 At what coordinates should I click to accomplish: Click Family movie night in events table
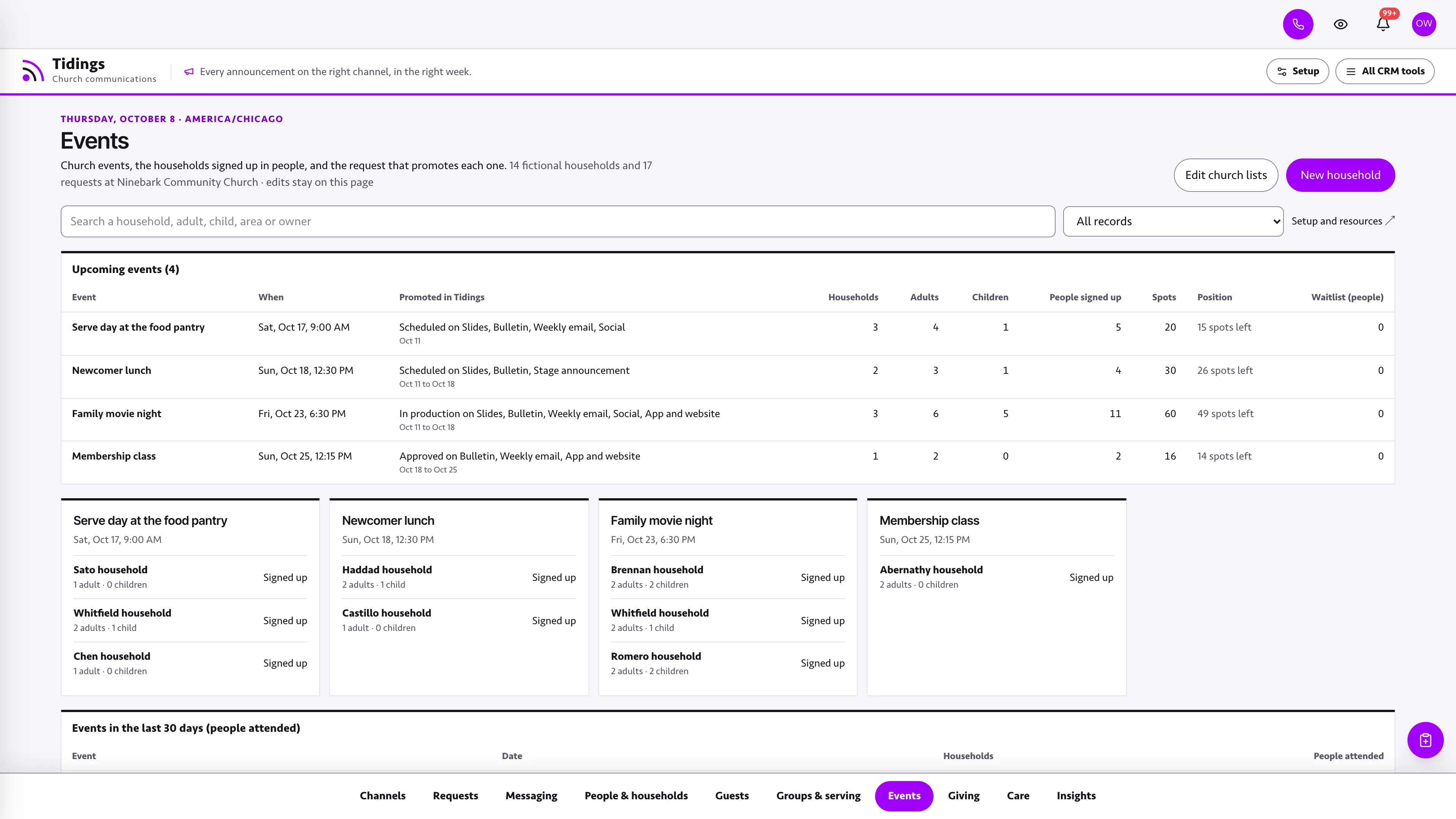116,414
